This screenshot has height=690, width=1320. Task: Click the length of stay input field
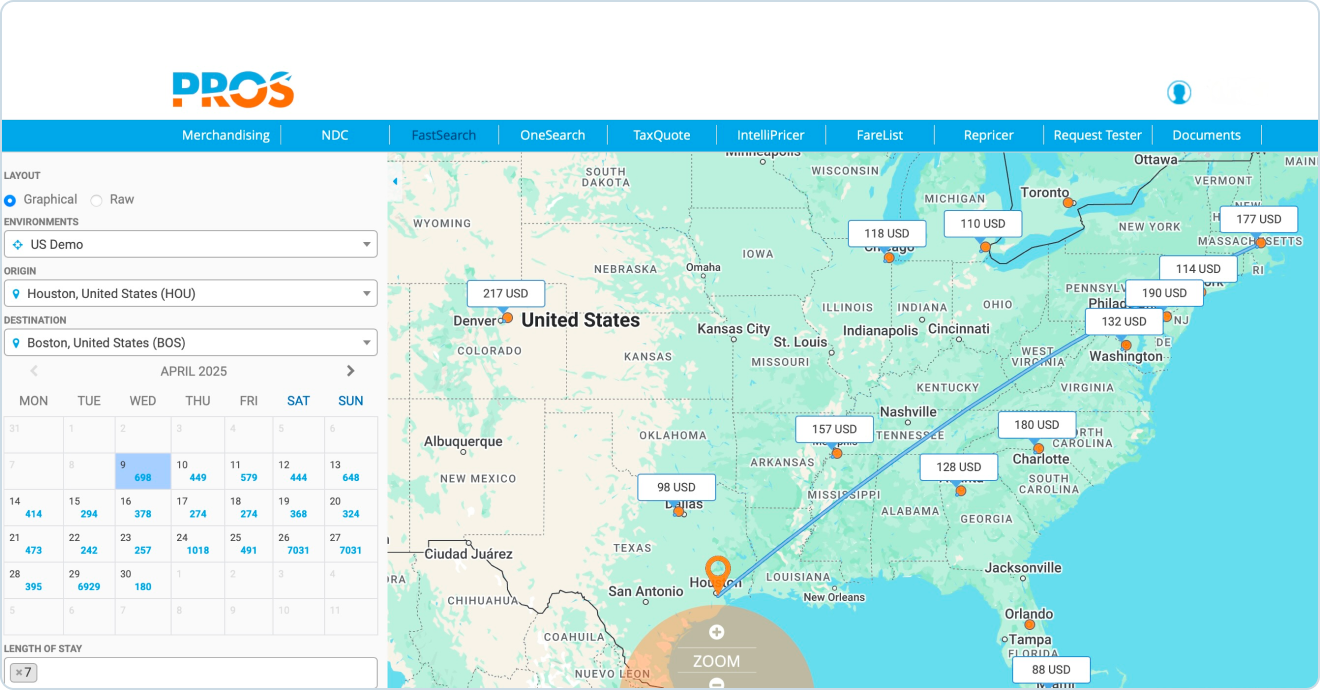point(190,673)
